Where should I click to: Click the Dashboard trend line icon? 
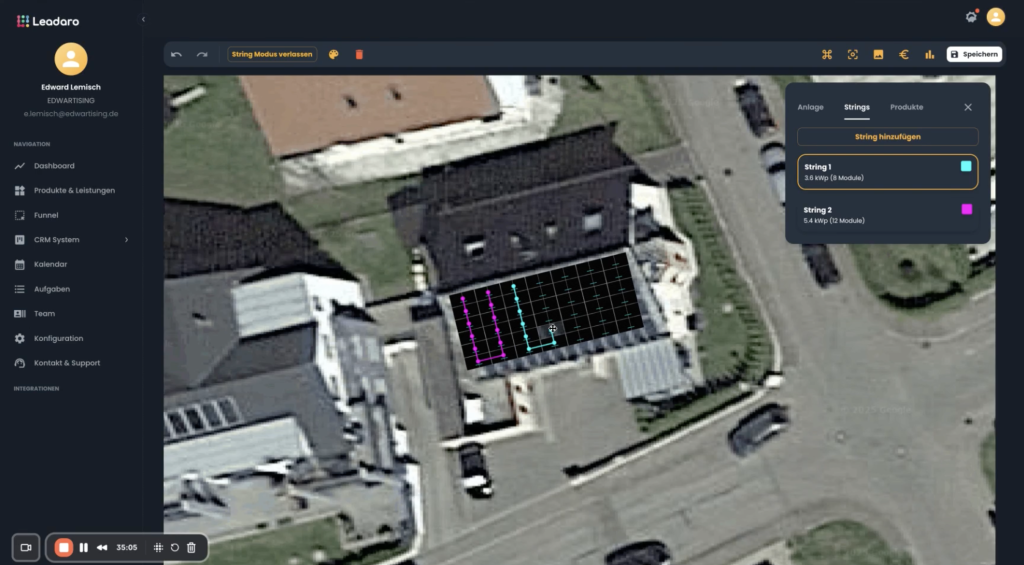(x=20, y=166)
